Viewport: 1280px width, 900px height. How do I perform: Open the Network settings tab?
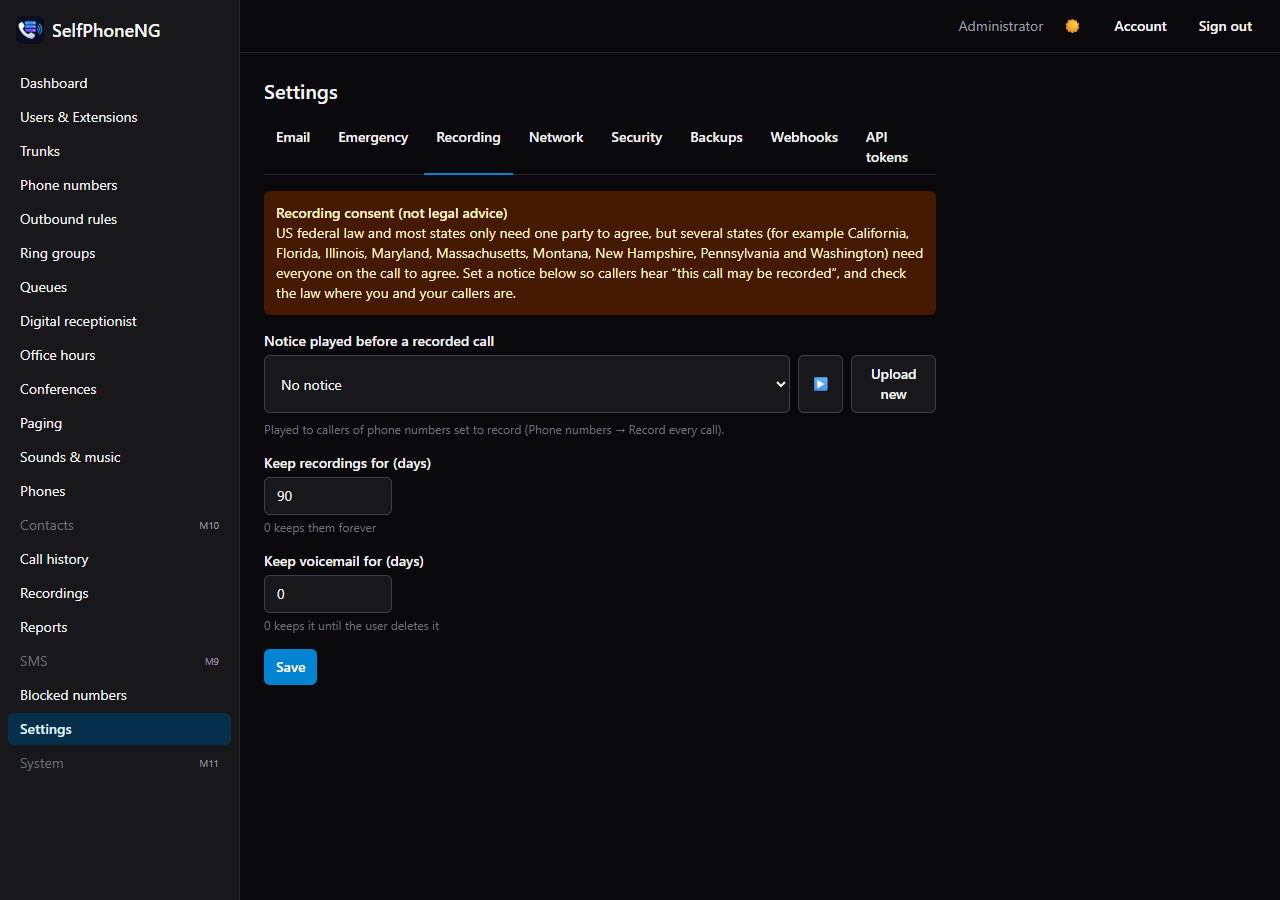[556, 137]
